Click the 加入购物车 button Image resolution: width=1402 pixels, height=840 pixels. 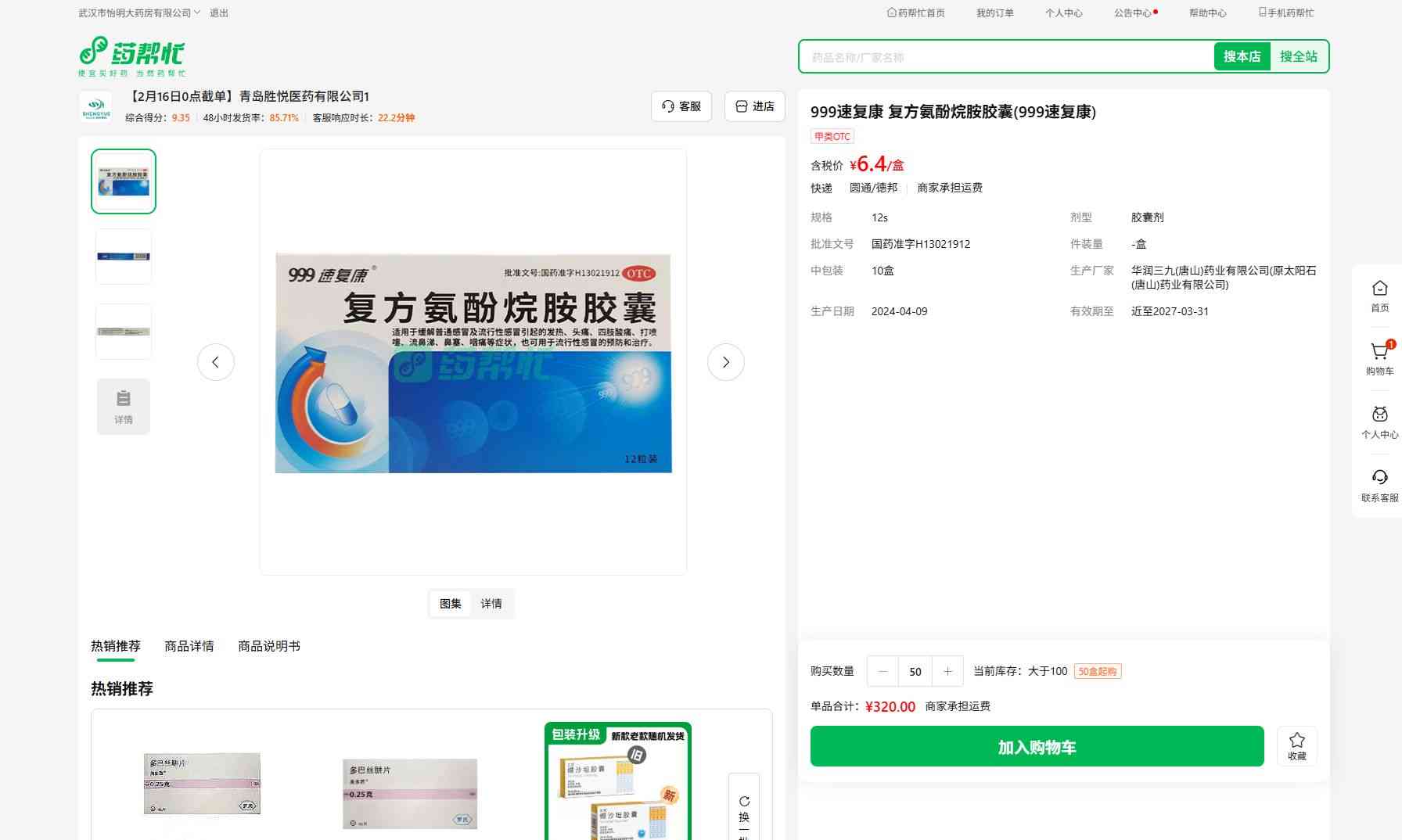click(1037, 747)
